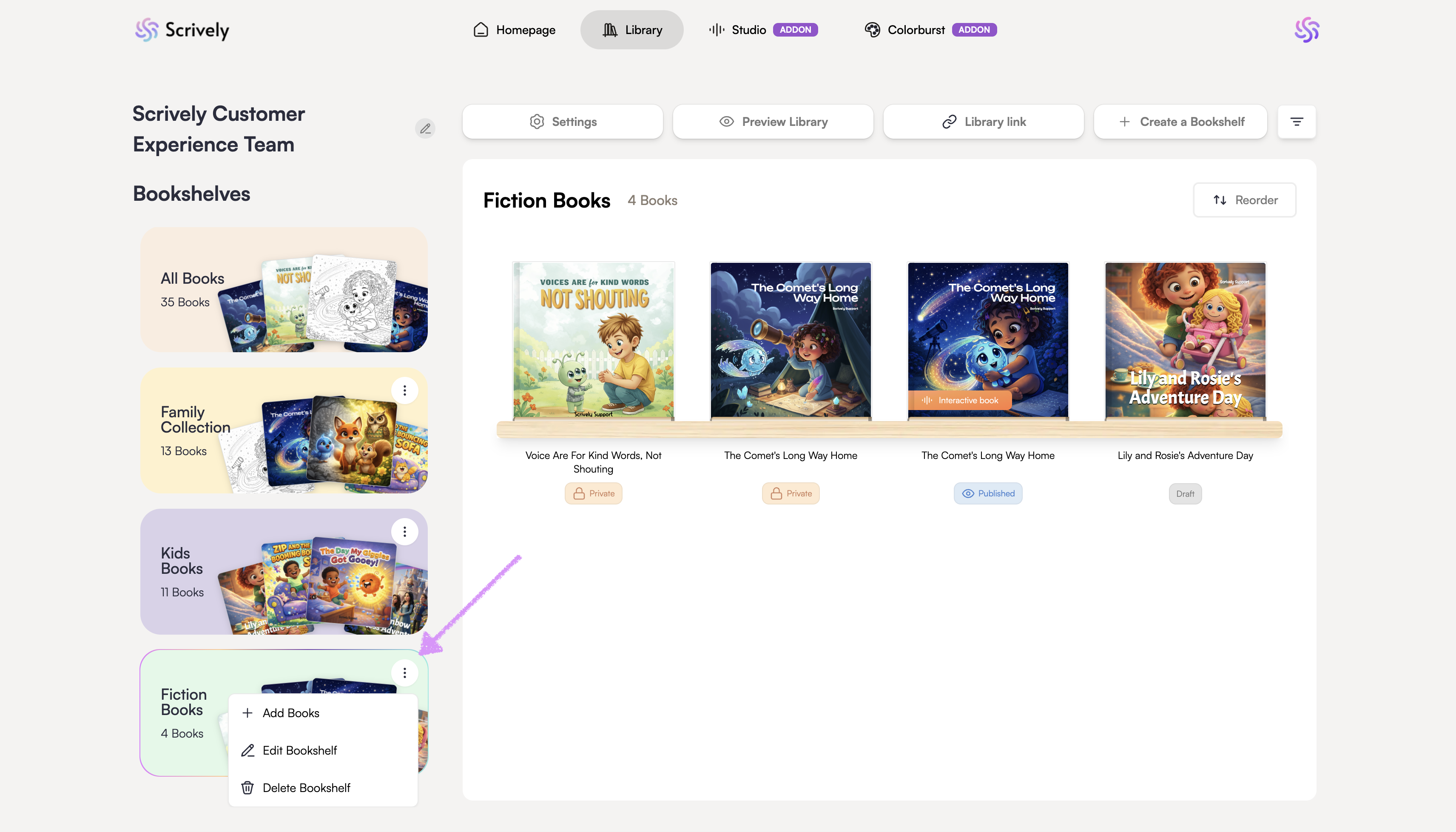Collapse the Fiction Books three-dot menu
Screen dimensions: 1456x832
(x=404, y=672)
